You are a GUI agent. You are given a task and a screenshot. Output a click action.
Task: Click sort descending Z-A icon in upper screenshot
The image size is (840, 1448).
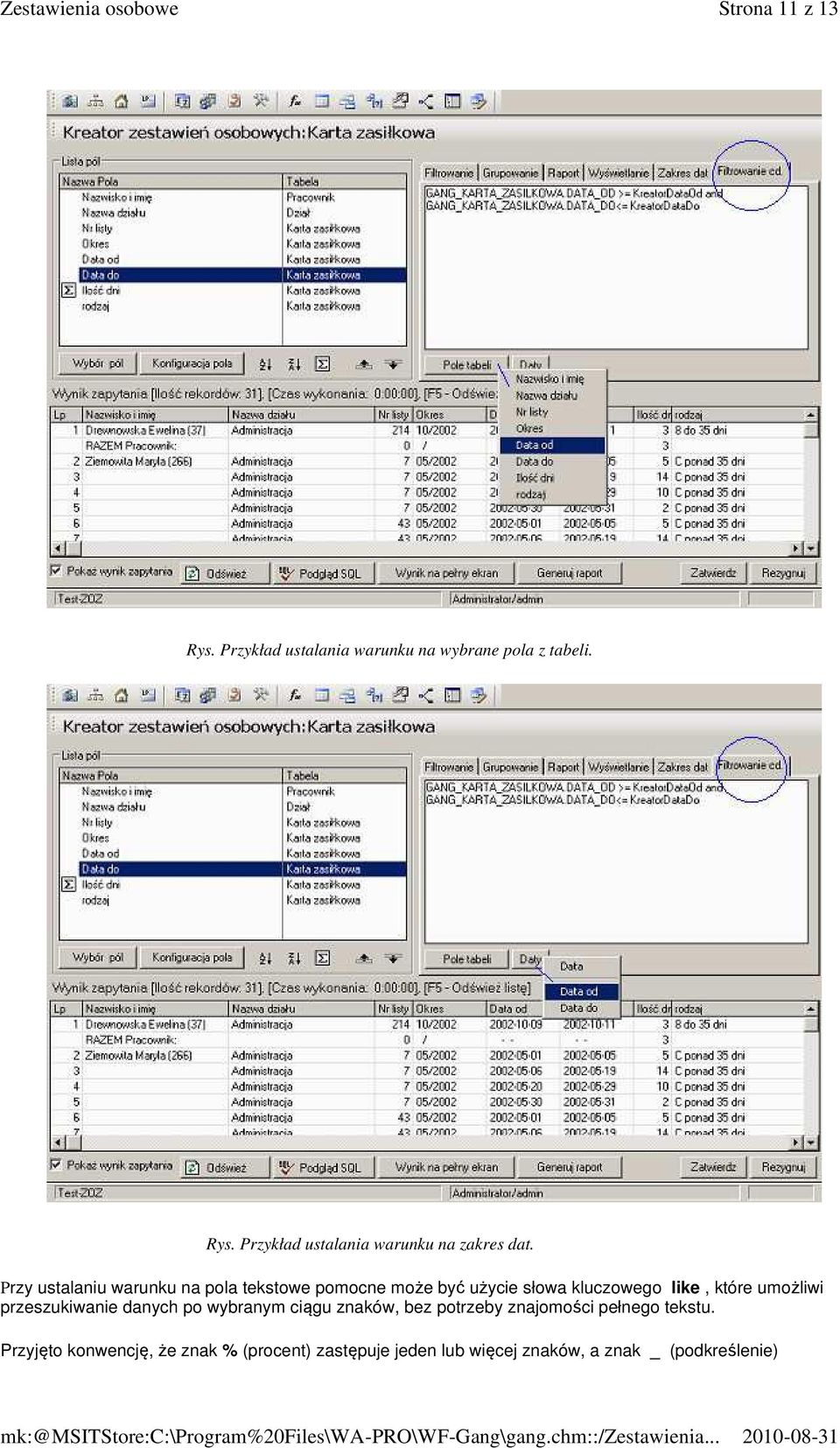point(295,363)
